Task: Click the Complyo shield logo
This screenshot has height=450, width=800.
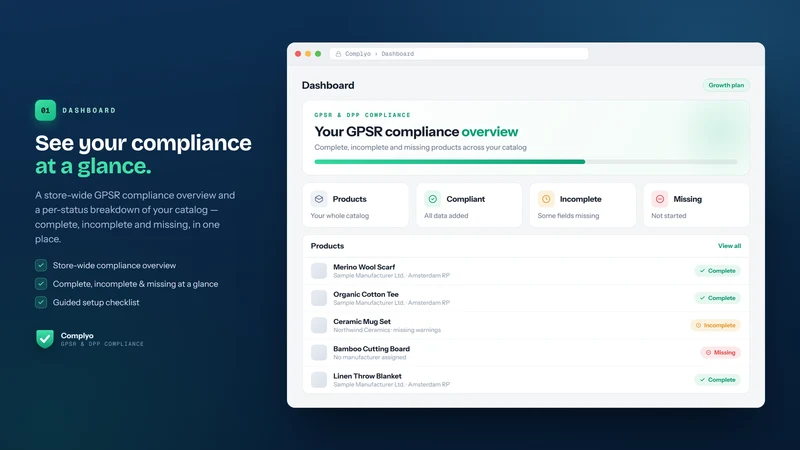Action: pyautogui.click(x=45, y=339)
